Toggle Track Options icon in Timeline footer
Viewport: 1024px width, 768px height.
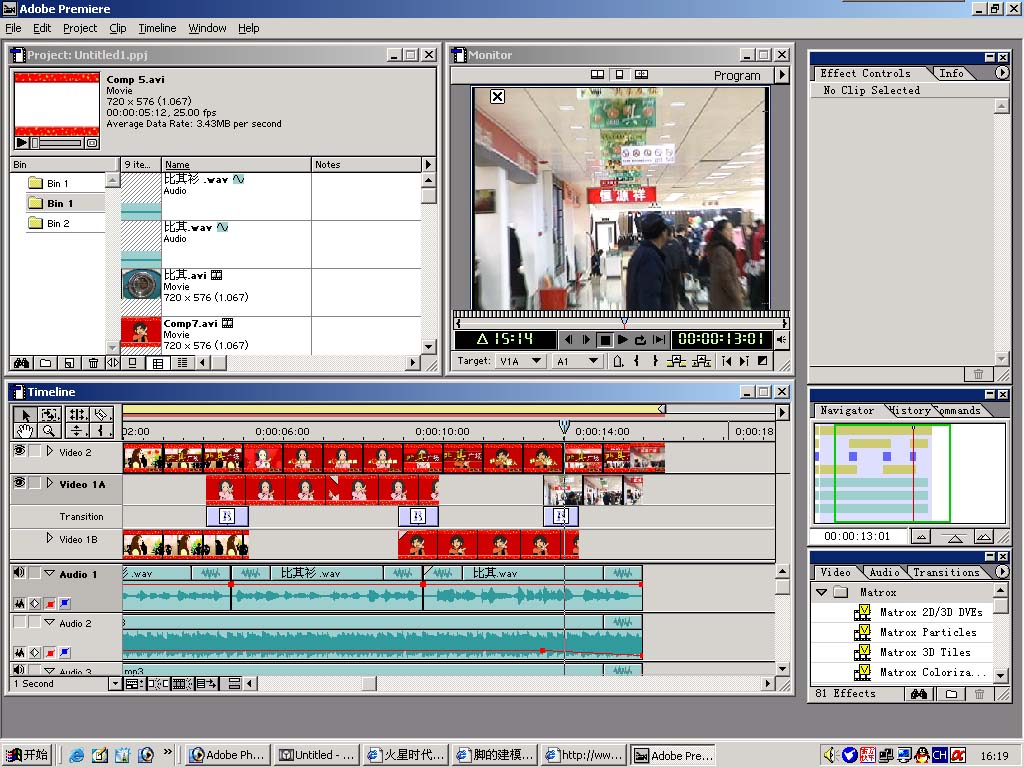coord(133,684)
